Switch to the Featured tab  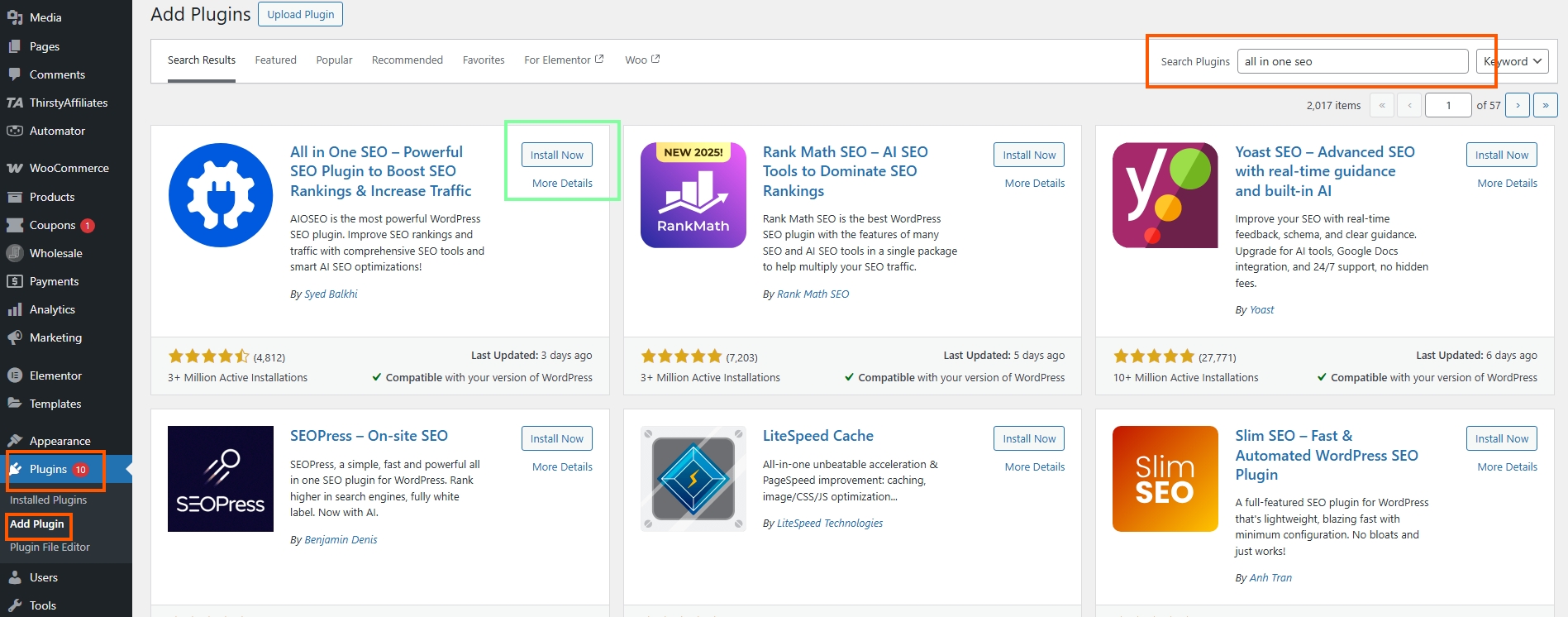(275, 60)
